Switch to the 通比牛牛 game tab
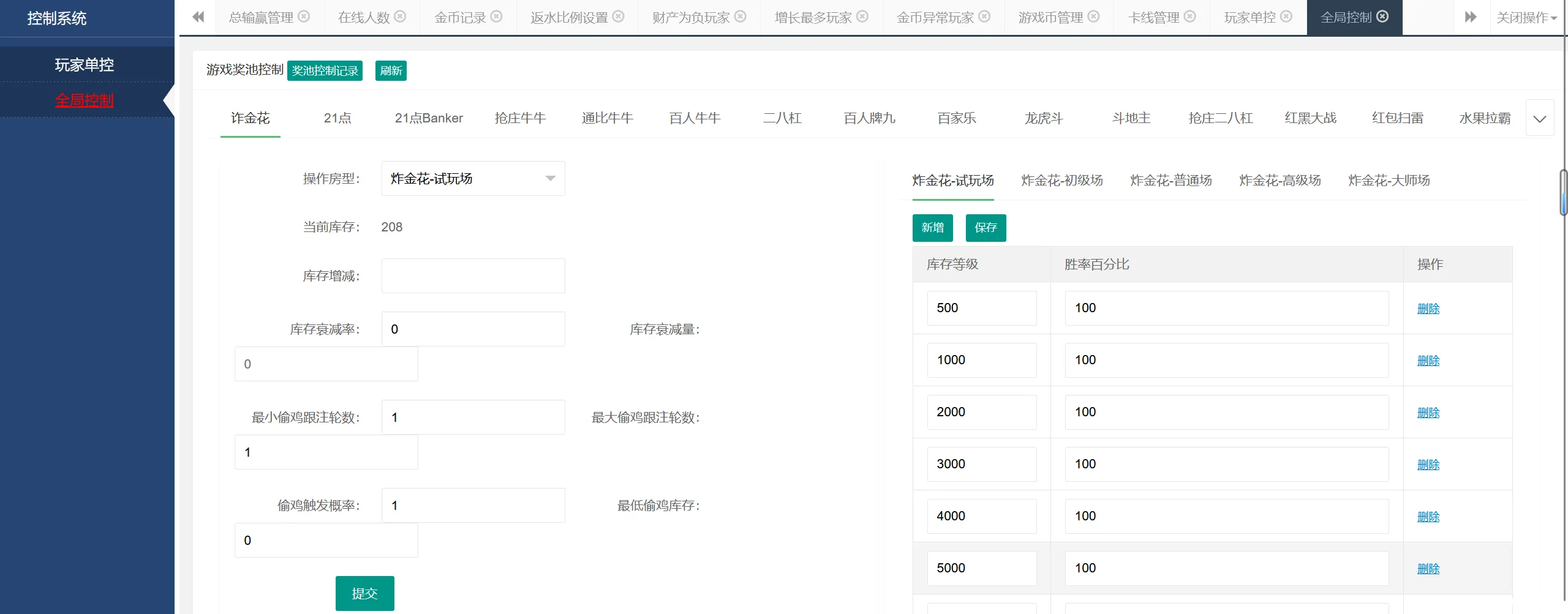The width and height of the screenshot is (1568, 614). (x=608, y=118)
